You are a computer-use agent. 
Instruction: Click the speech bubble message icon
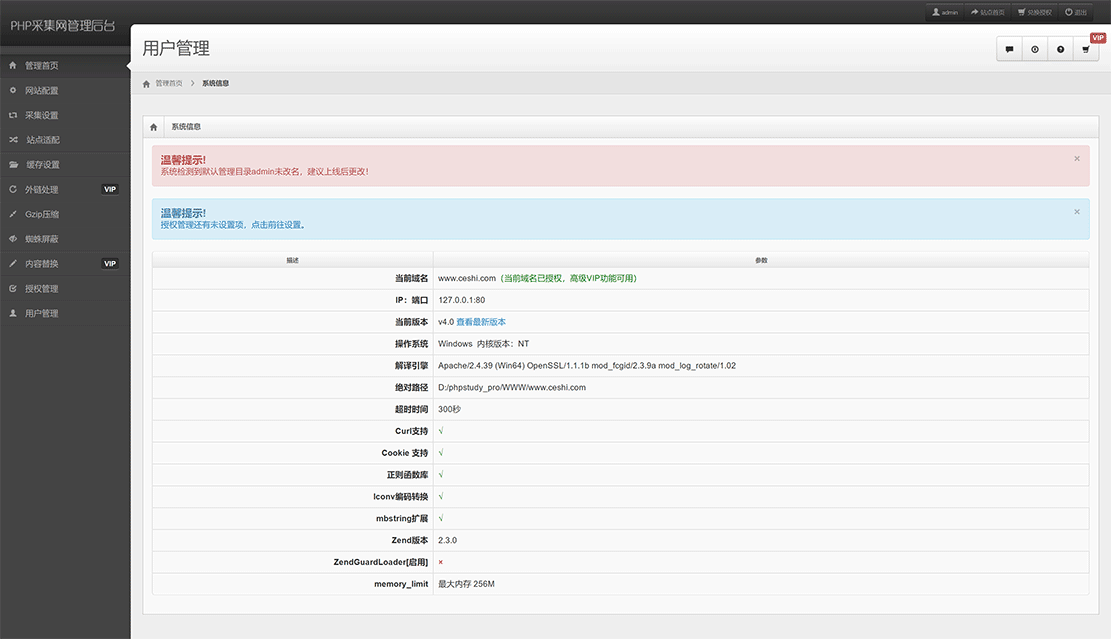[1009, 49]
